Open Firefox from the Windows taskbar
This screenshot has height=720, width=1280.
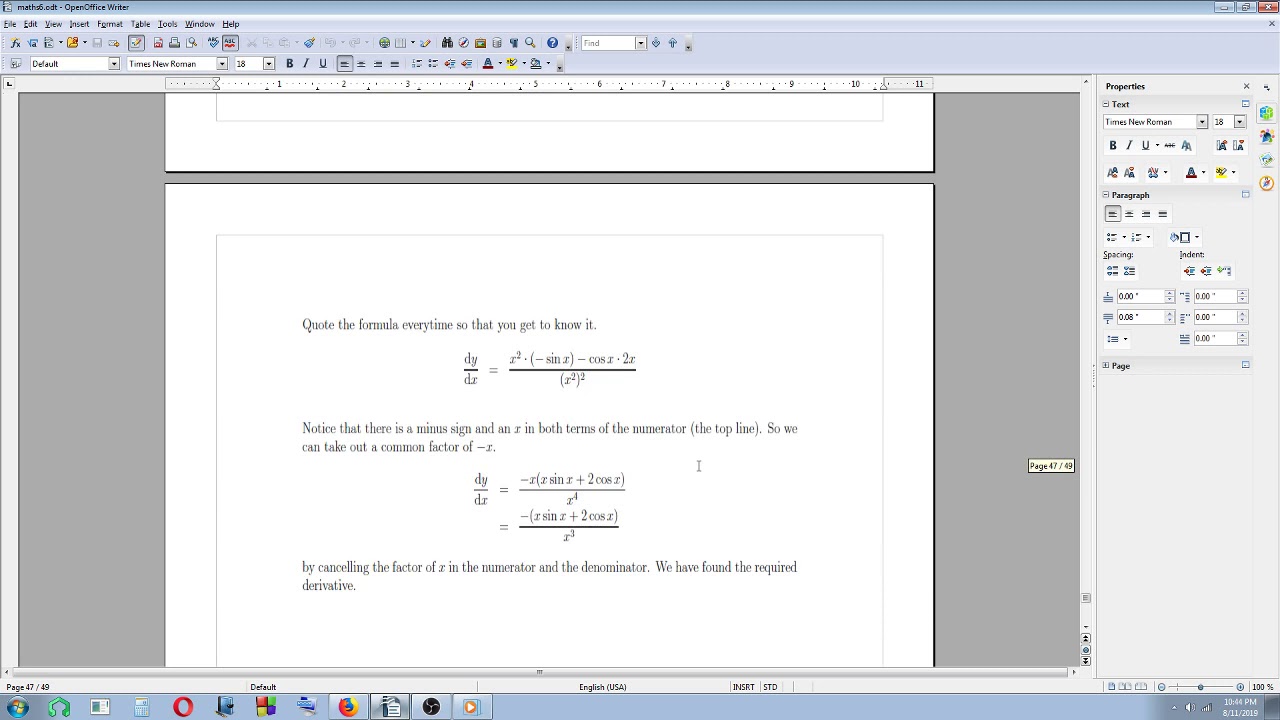pyautogui.click(x=347, y=708)
